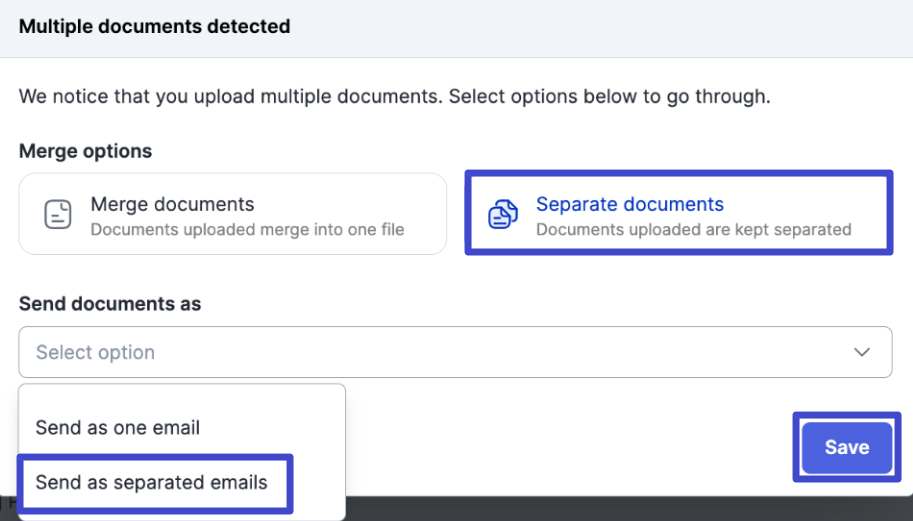Click the "Select option" placeholder text
This screenshot has width=913, height=521.
coord(96,352)
